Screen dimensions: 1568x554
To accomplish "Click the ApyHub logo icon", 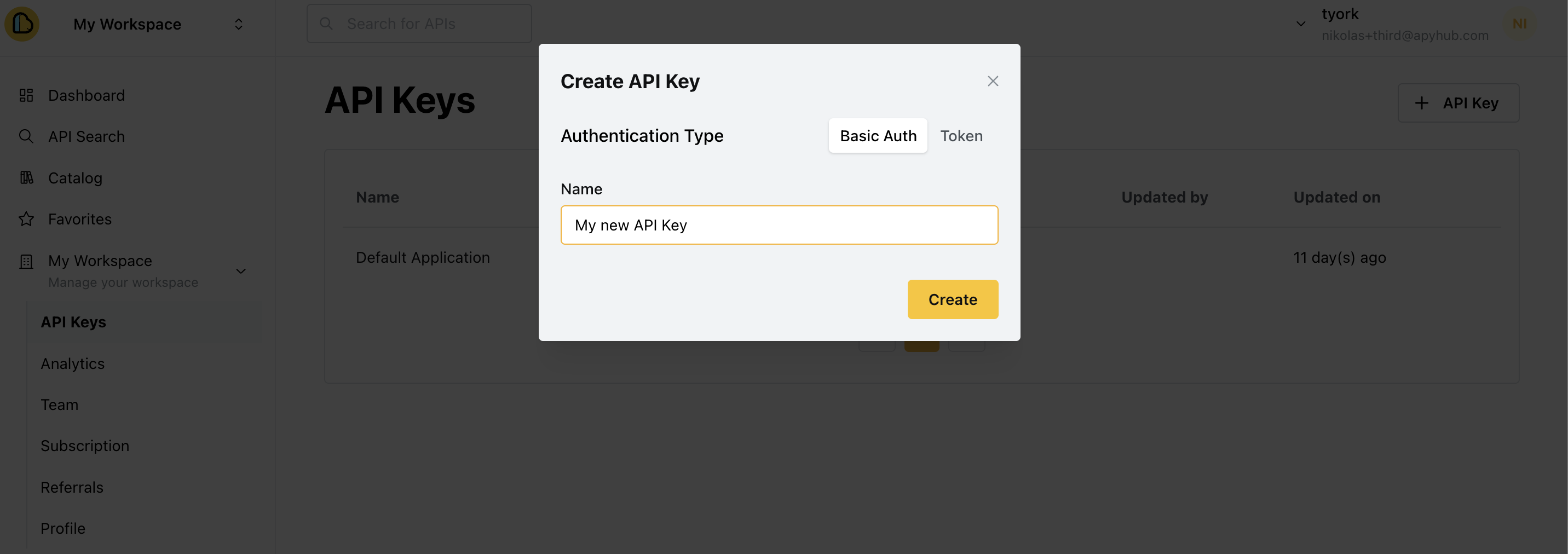I will 21,24.
